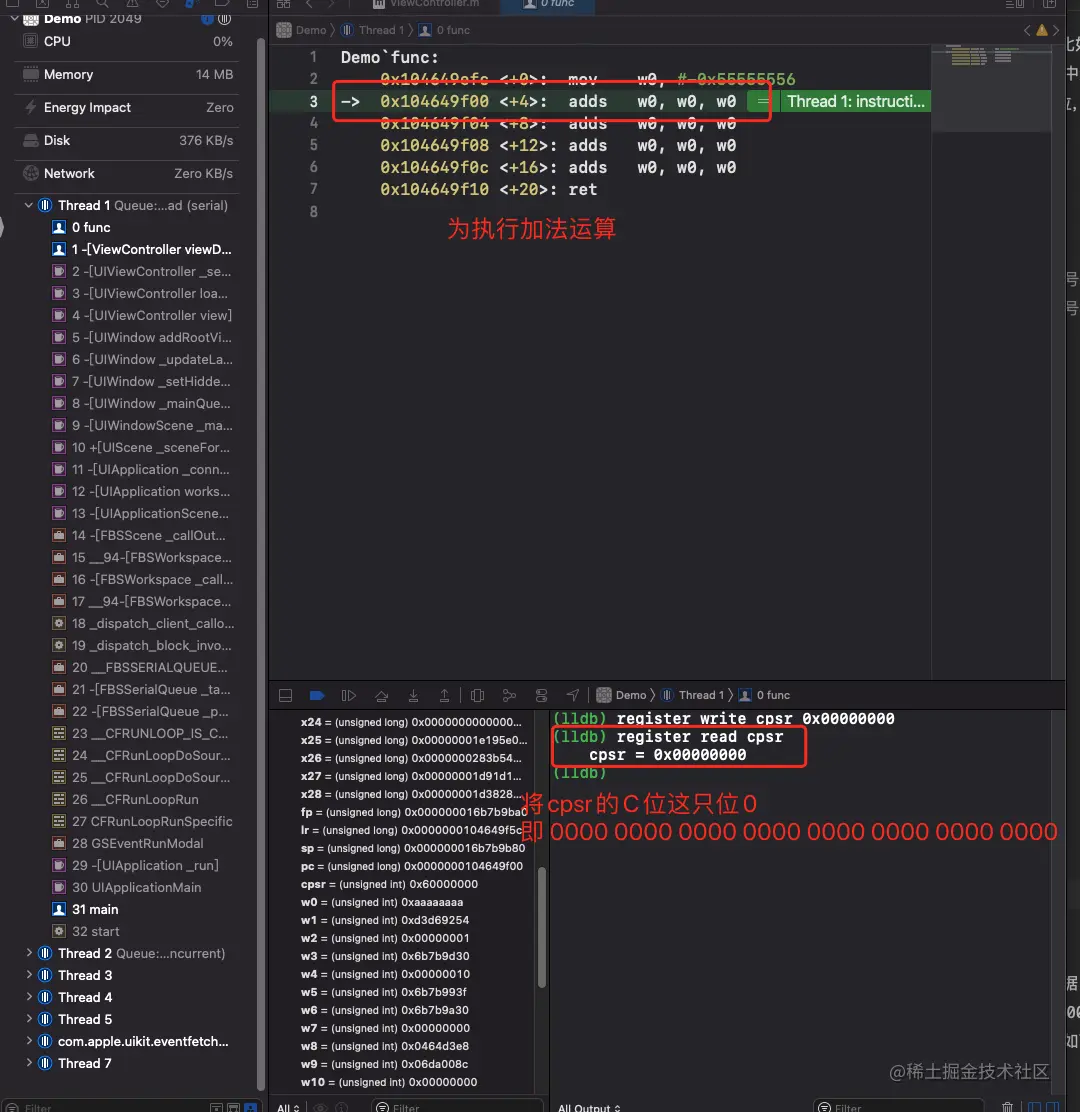Step over the current instruction
Screen dimensions: 1080x1112
click(x=382, y=696)
